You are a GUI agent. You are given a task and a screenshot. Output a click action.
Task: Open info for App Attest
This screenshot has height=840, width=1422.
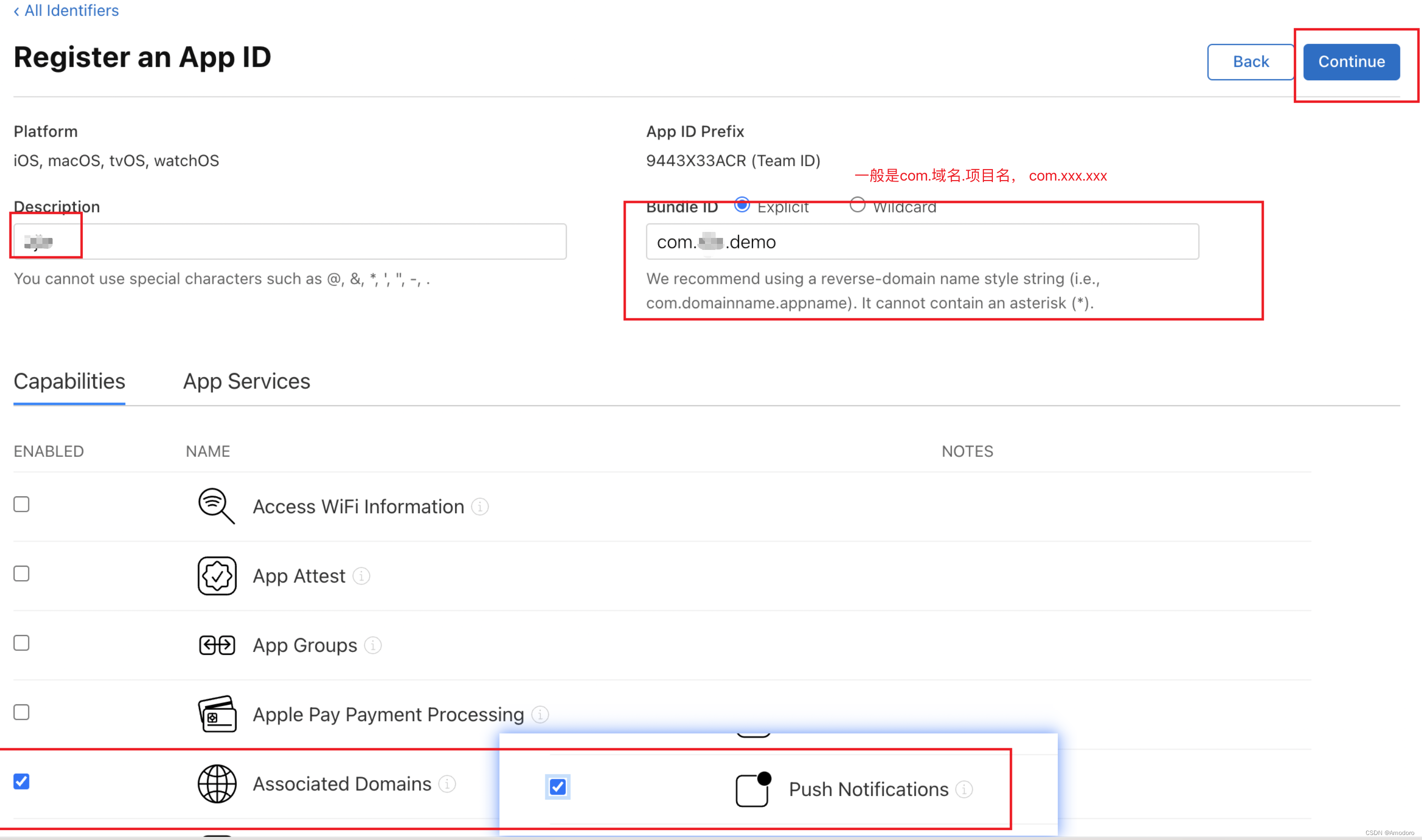pyautogui.click(x=361, y=576)
